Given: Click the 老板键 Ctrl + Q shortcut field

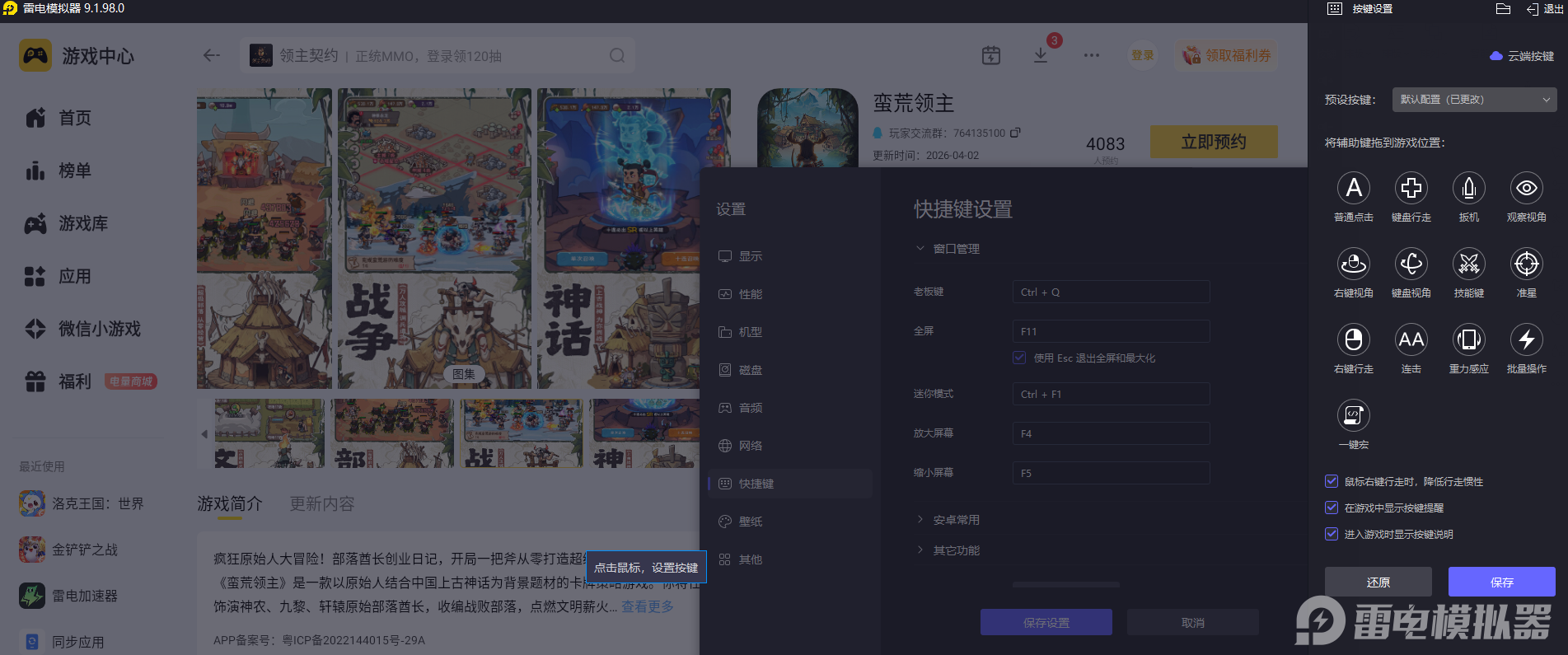Looking at the screenshot, I should (1111, 292).
